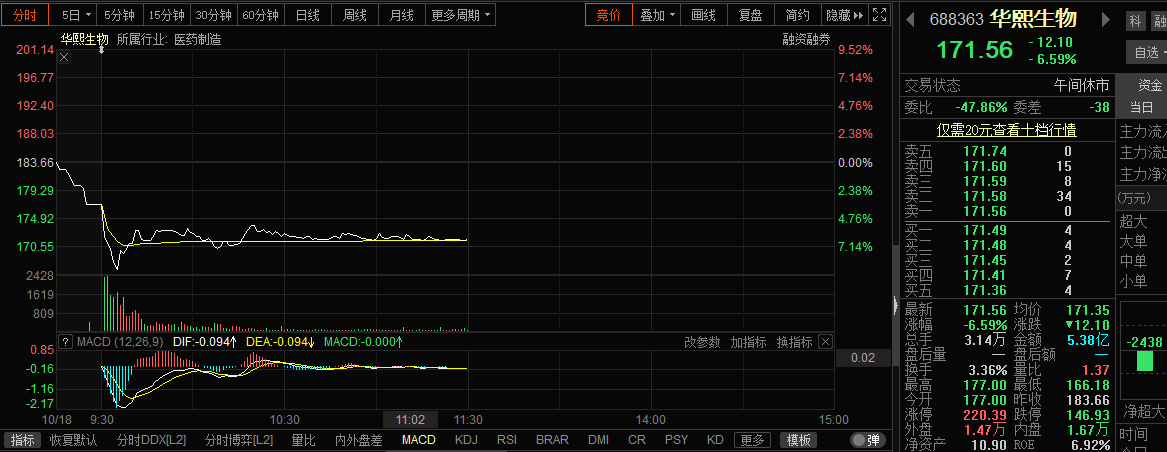Switch to 60分钟 chart period

tap(261, 14)
